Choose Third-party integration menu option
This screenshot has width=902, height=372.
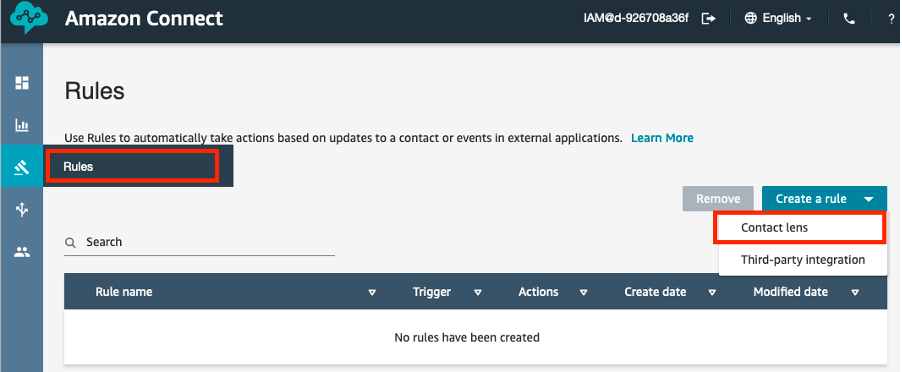(803, 260)
